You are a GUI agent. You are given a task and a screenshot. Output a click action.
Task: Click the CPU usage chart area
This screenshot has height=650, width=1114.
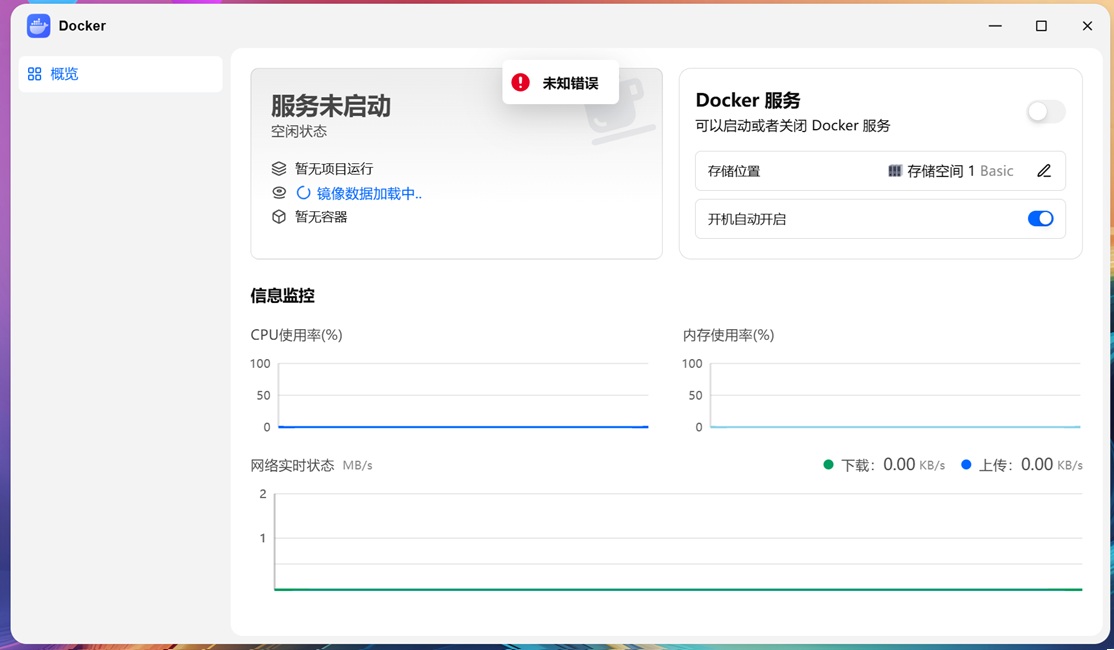[x=463, y=395]
